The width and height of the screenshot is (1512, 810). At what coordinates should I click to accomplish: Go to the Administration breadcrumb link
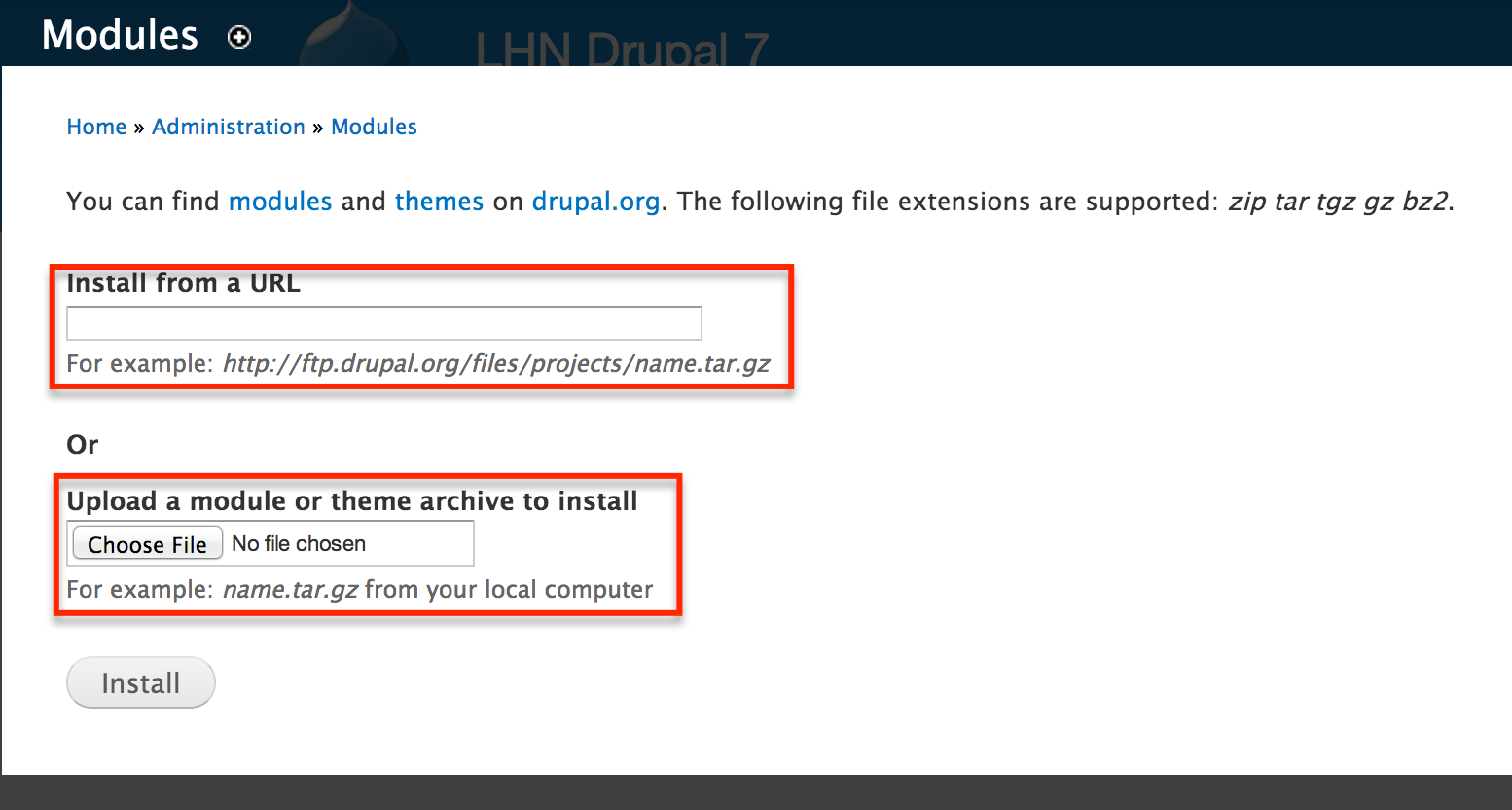pos(229,127)
